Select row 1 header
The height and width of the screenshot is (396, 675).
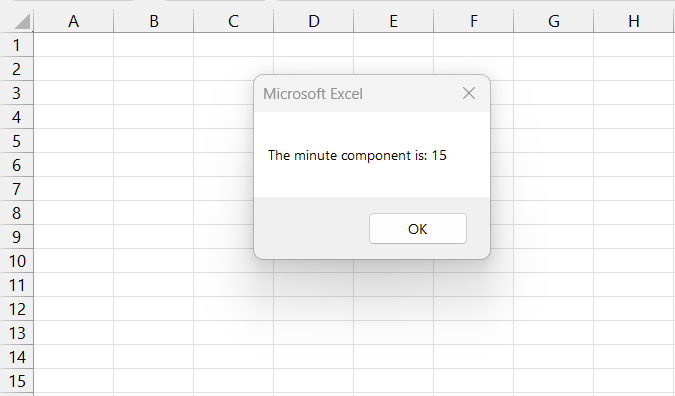click(16, 45)
